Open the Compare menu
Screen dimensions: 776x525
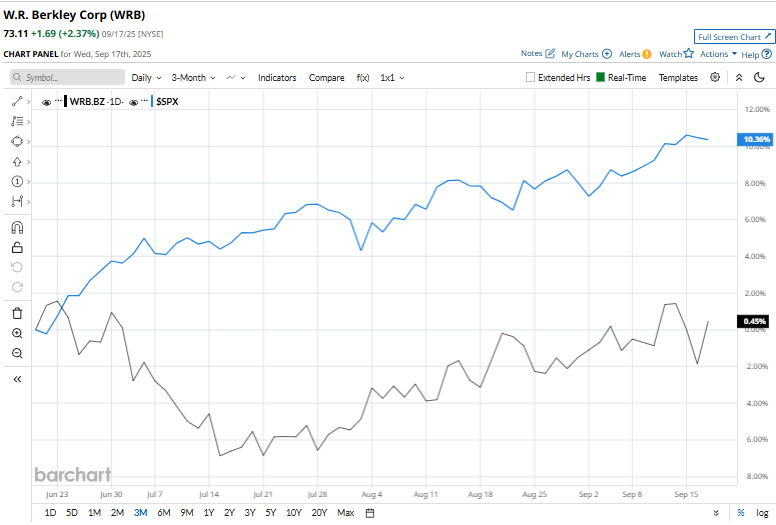tap(326, 78)
